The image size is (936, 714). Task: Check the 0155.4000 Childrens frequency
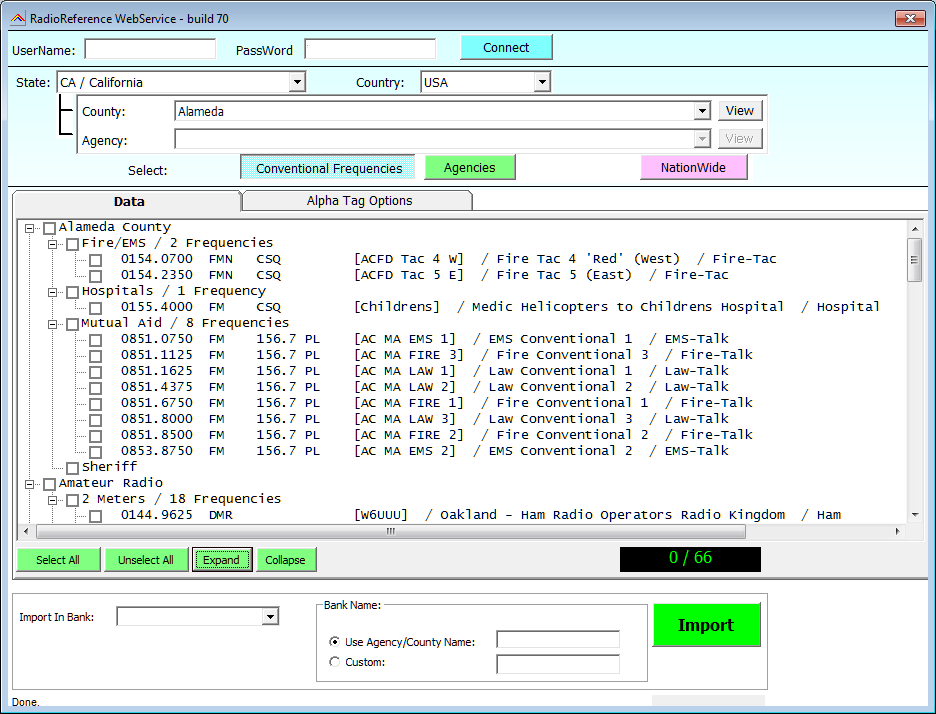[x=96, y=308]
